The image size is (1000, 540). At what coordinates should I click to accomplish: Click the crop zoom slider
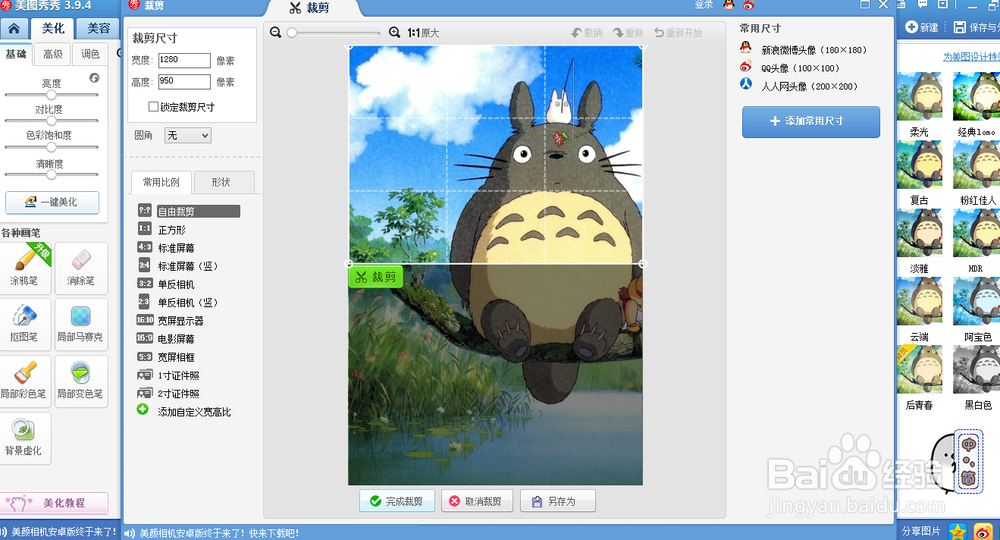click(x=334, y=33)
